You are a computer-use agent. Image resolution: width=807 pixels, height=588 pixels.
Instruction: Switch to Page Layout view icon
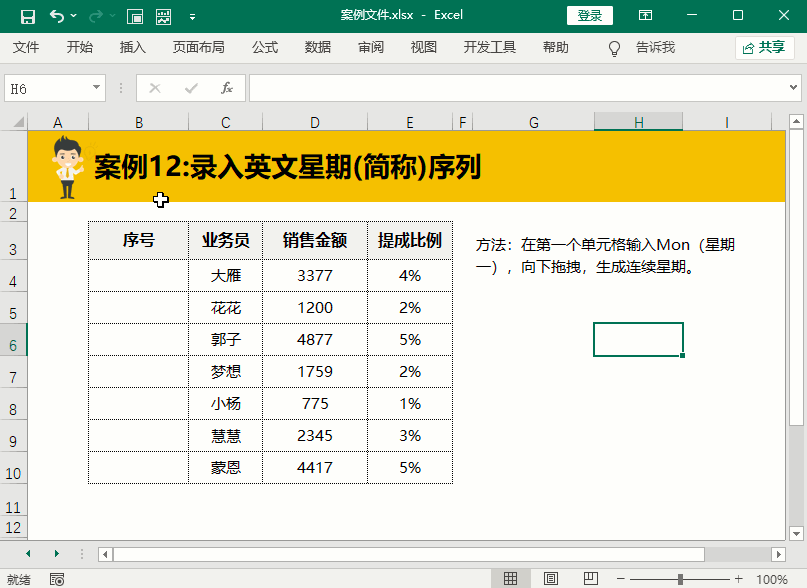550,579
